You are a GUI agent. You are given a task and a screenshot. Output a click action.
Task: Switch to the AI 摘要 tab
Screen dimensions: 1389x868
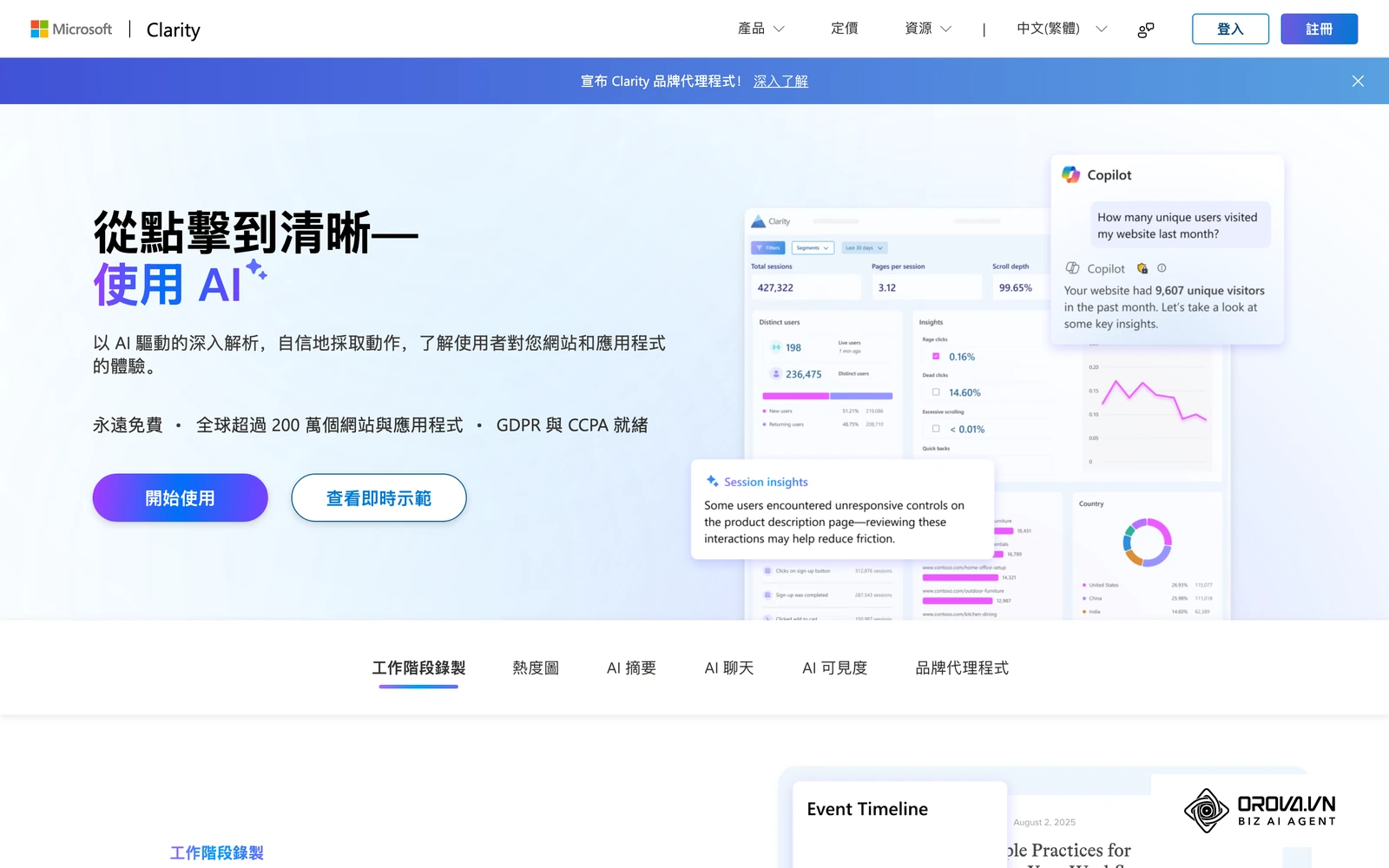631,667
